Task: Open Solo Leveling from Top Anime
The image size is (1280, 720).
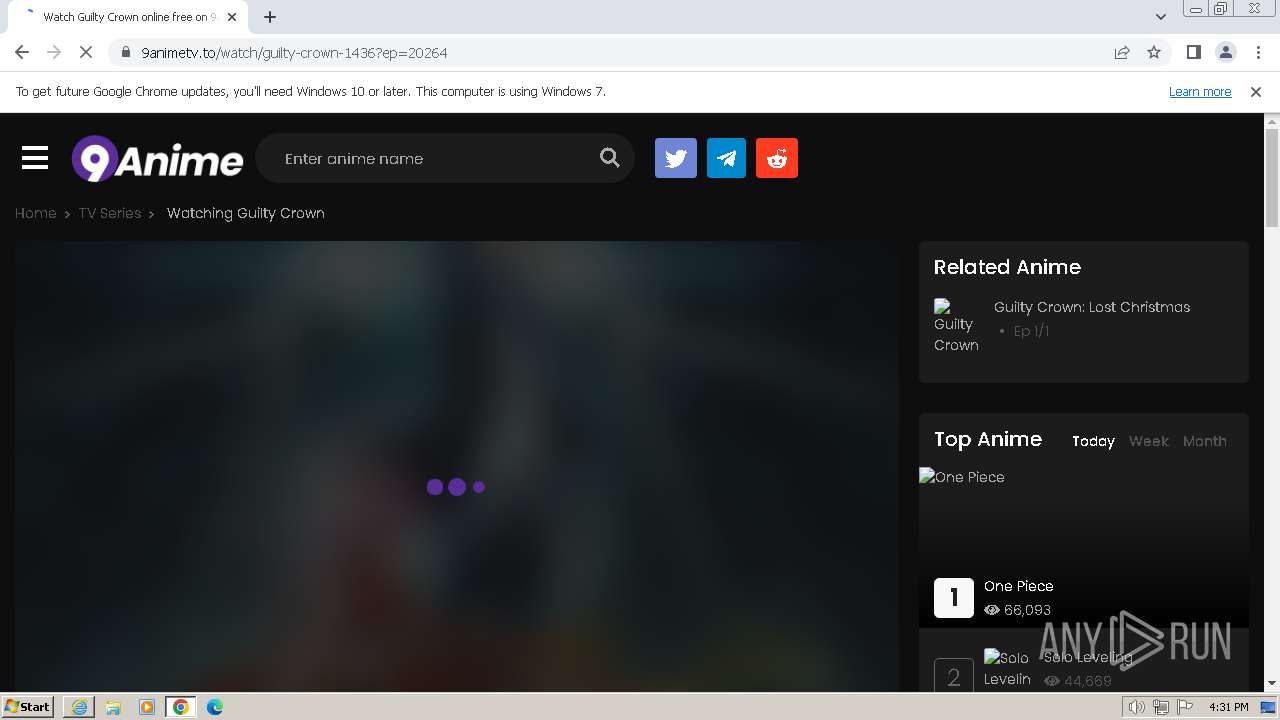Action: [x=1088, y=657]
